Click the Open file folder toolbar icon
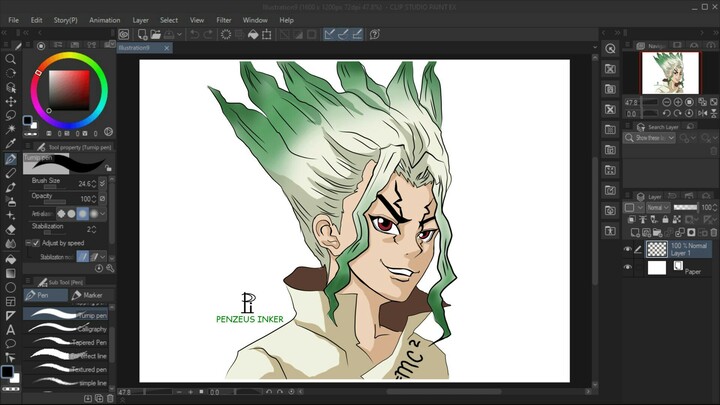720x405 pixels. click(x=156, y=34)
